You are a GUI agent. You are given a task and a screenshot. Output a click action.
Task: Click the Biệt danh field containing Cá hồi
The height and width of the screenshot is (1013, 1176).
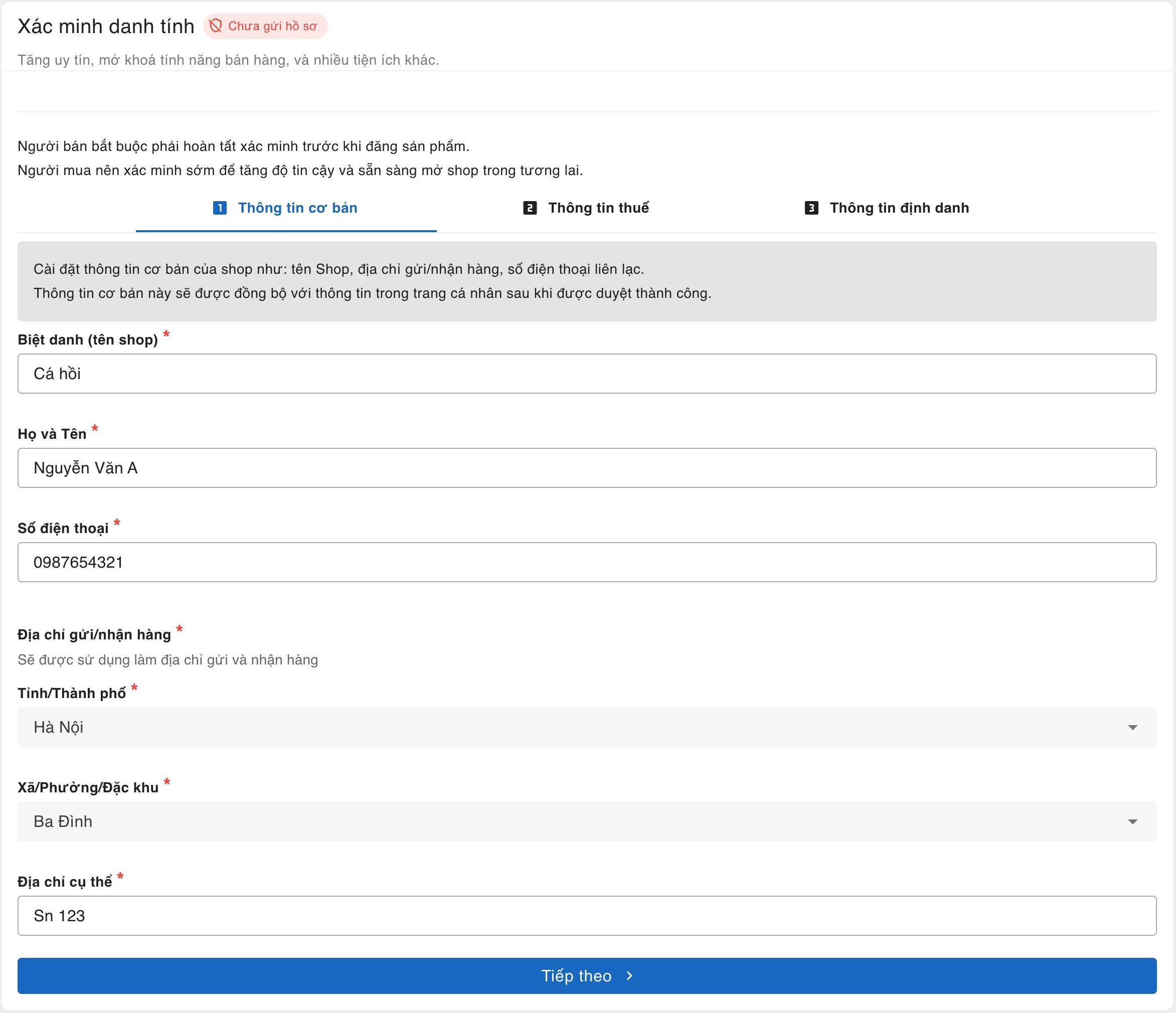[x=587, y=374]
